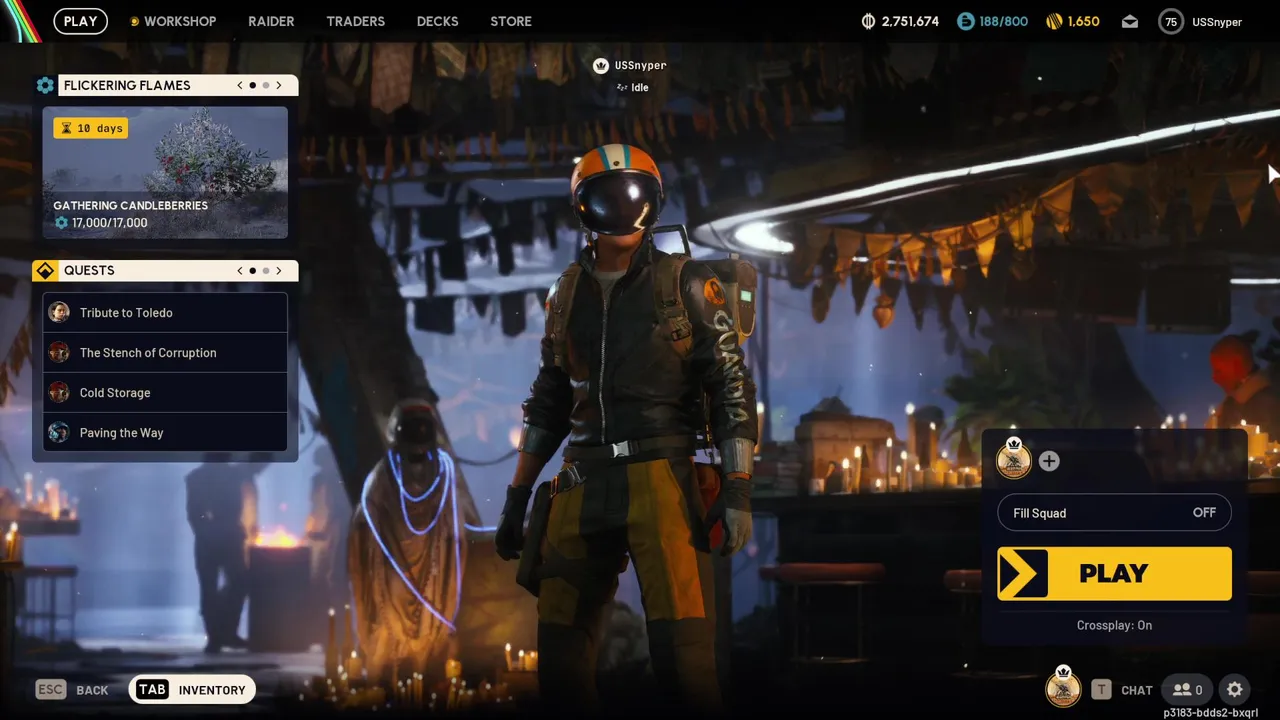
Task: Click the 1.650 gold balance
Action: click(1083, 21)
